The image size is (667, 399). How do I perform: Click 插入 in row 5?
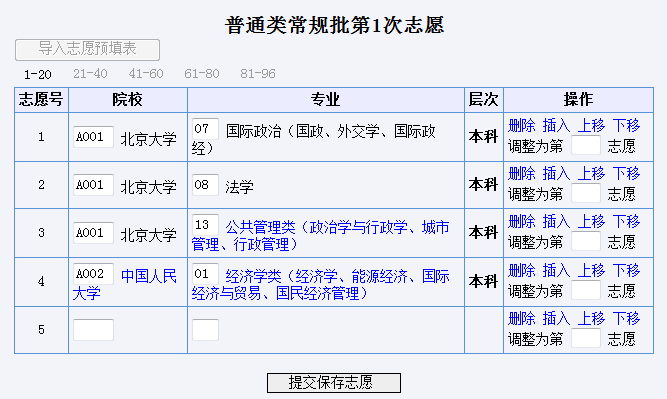coord(556,319)
